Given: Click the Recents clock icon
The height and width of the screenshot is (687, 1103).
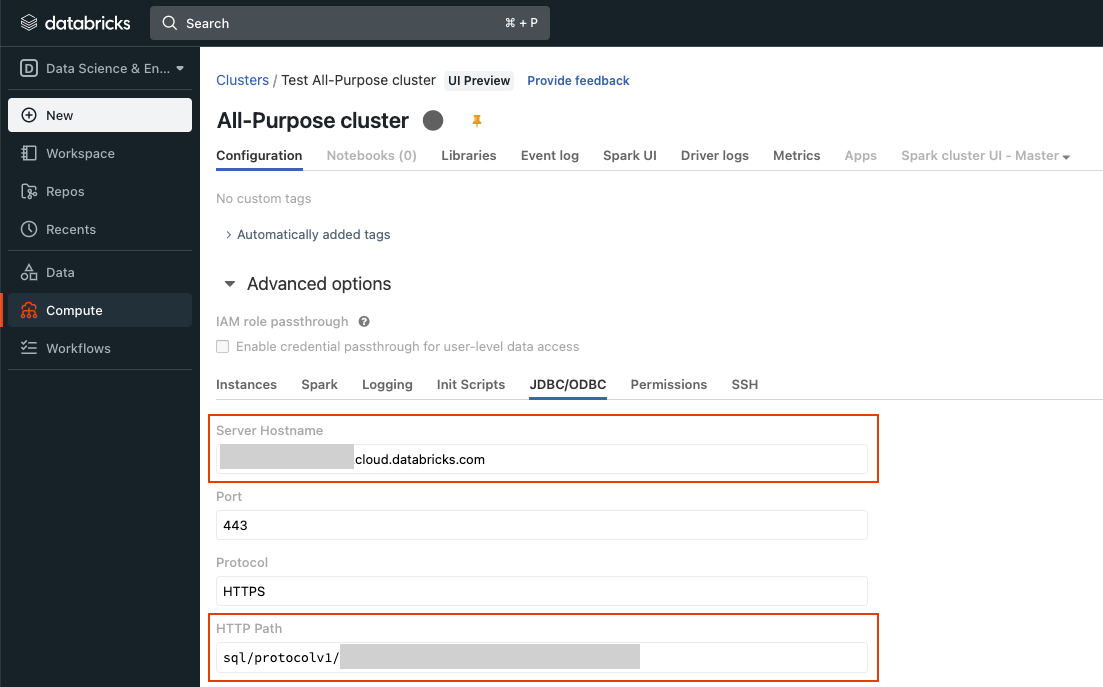Looking at the screenshot, I should (29, 229).
